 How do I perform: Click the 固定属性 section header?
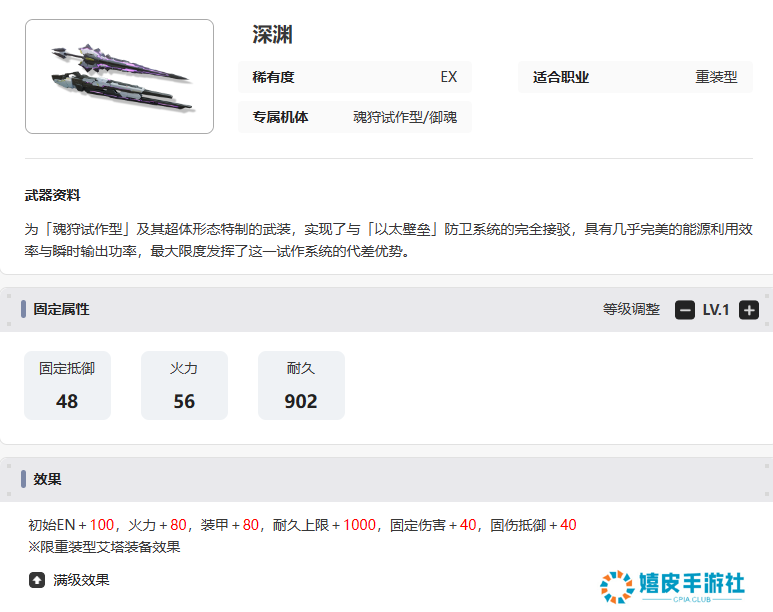click(62, 310)
